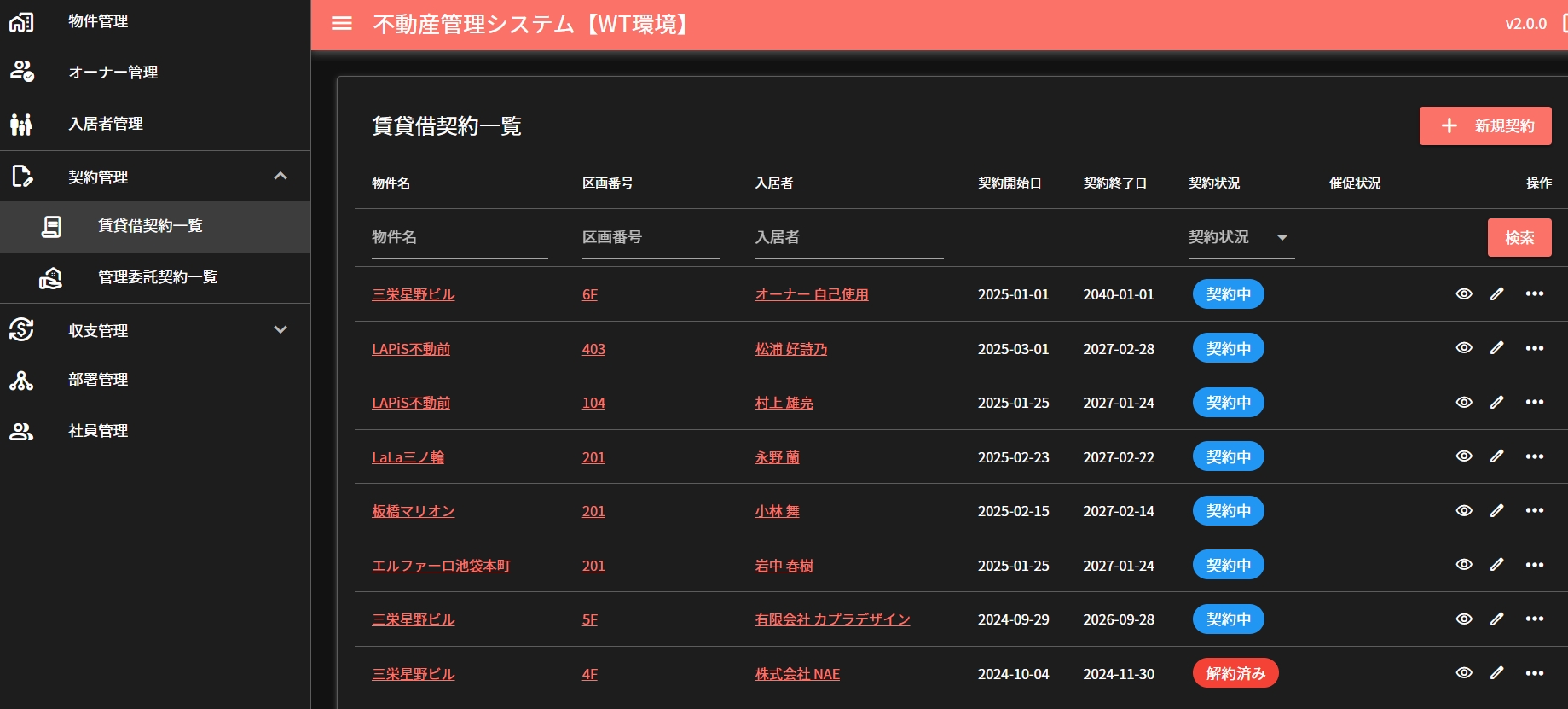This screenshot has height=709, width=1568.
Task: Click the 契約管理 document icon
Action: click(21, 177)
